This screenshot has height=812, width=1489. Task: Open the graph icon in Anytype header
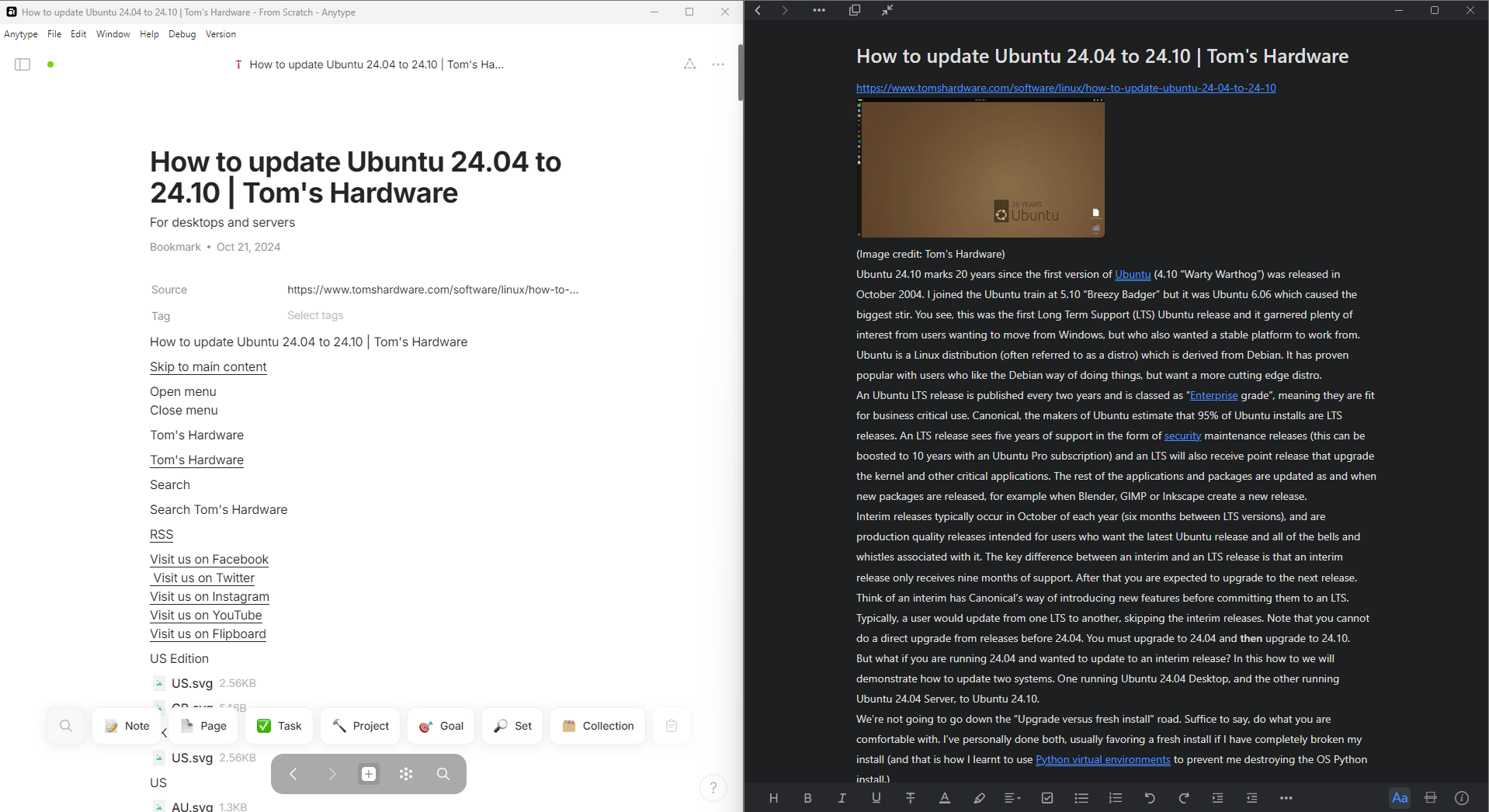pos(689,64)
